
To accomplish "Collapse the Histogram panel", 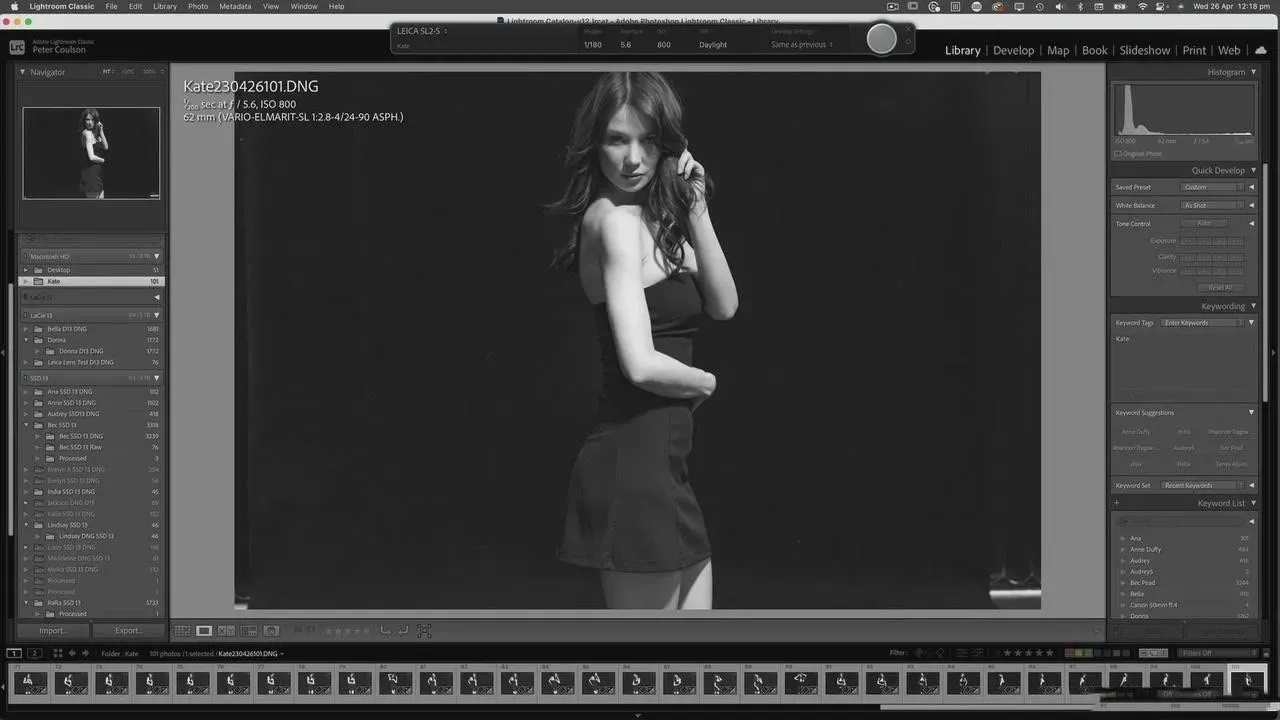I will (1254, 72).
